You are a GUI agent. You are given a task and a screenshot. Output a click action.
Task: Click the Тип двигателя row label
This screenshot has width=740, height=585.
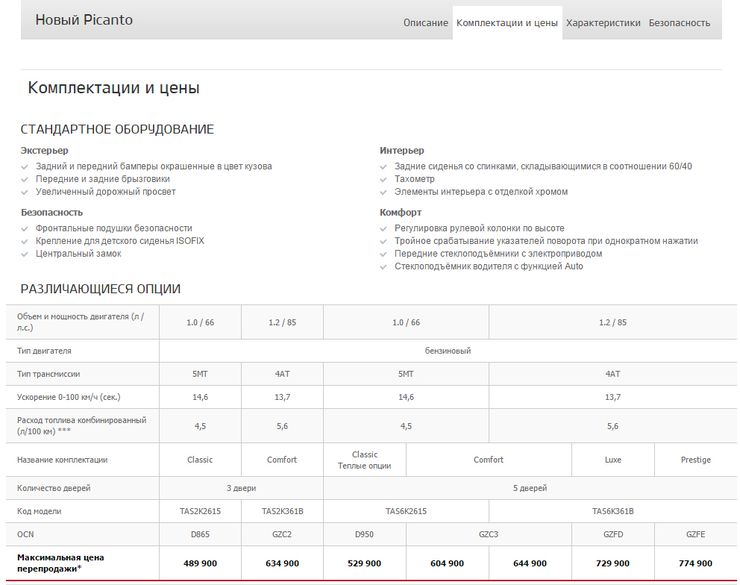[44, 351]
